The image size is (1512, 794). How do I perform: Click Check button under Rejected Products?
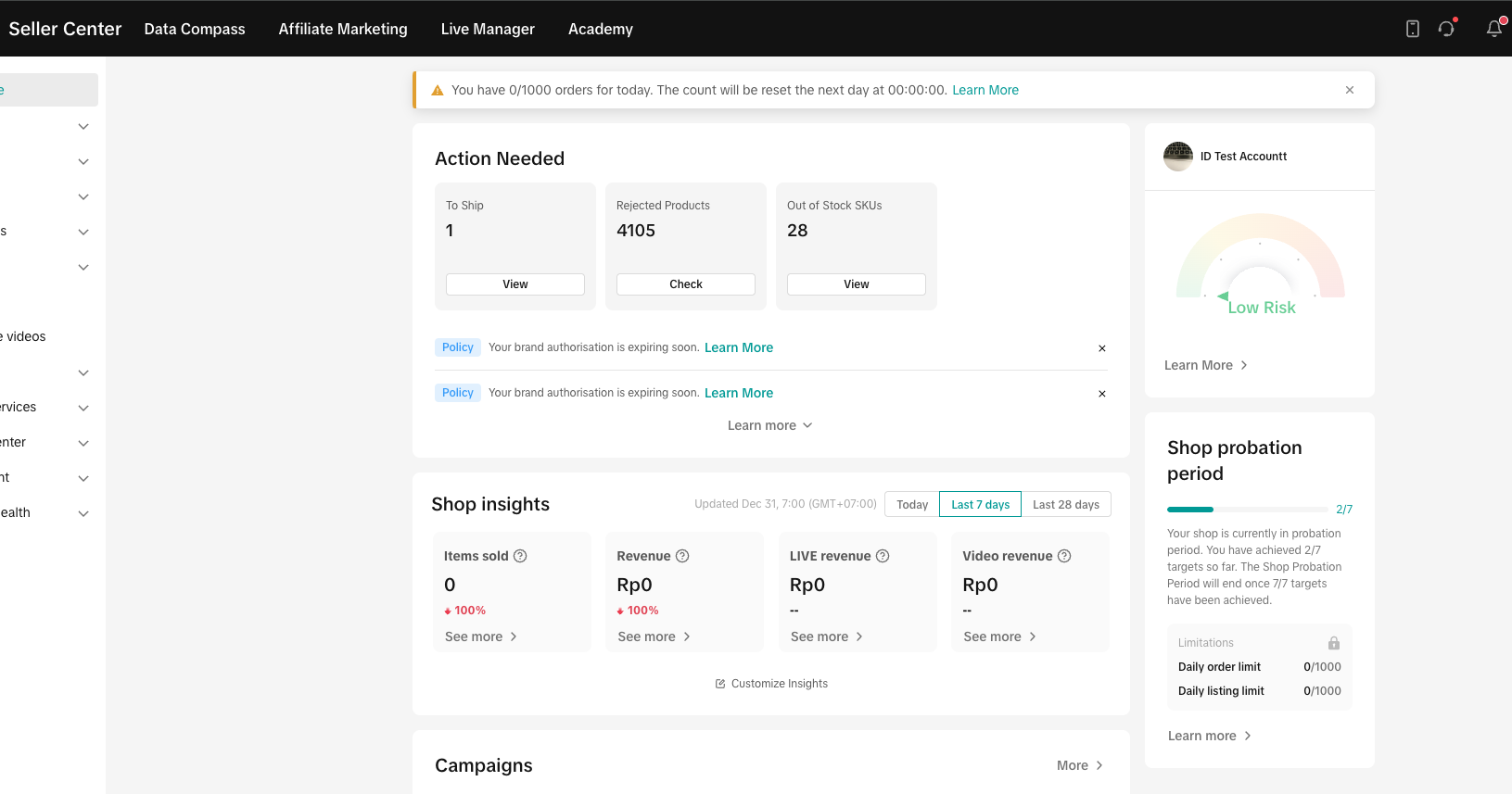click(x=685, y=284)
